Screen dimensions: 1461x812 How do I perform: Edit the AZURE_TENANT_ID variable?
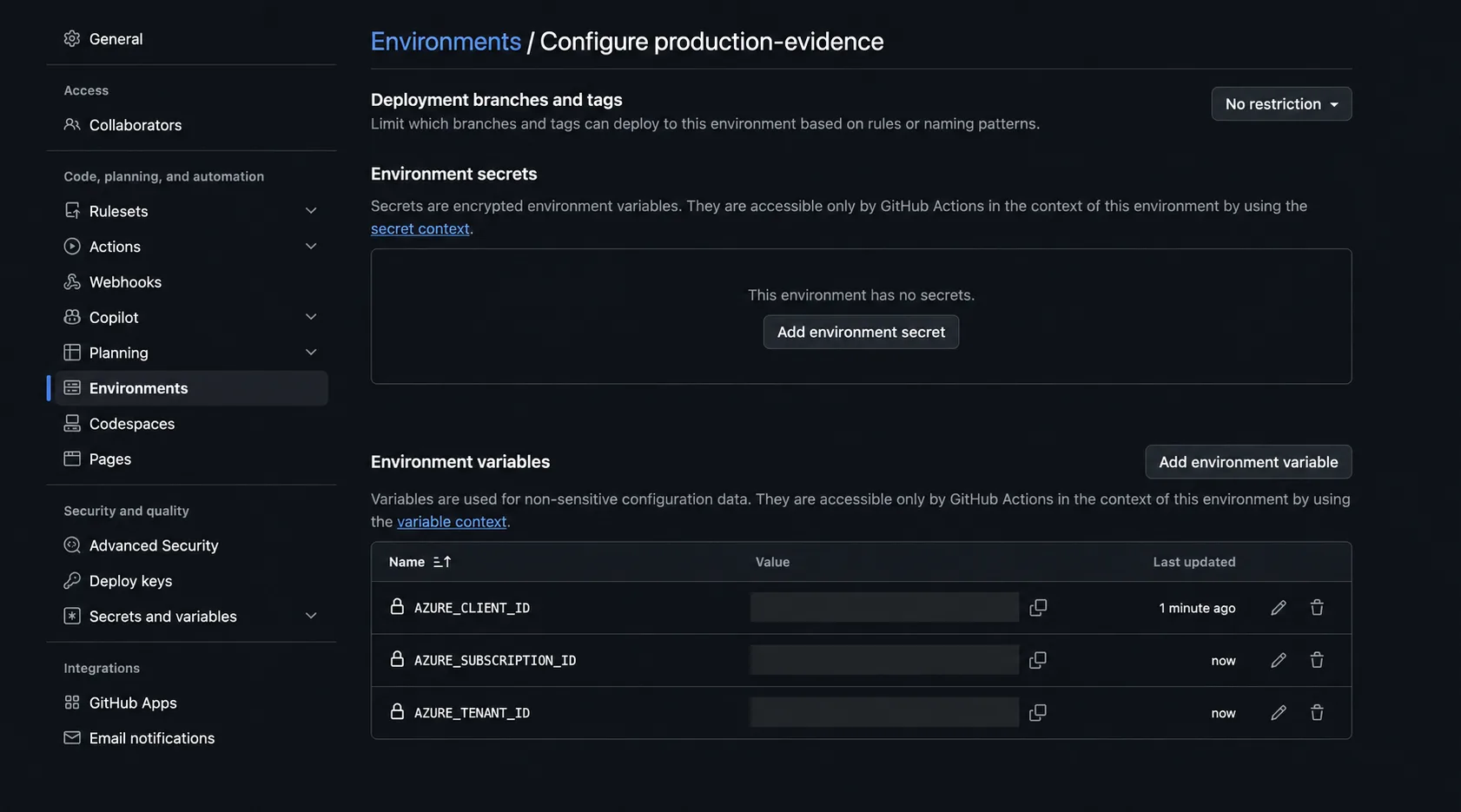click(x=1278, y=713)
